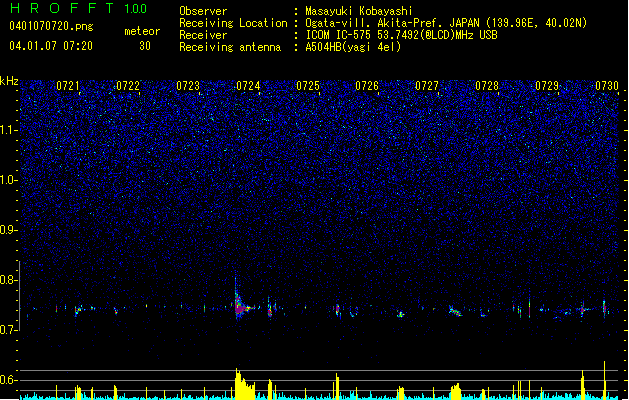Select observer name Masayuki Kobayashi

tap(359, 11)
